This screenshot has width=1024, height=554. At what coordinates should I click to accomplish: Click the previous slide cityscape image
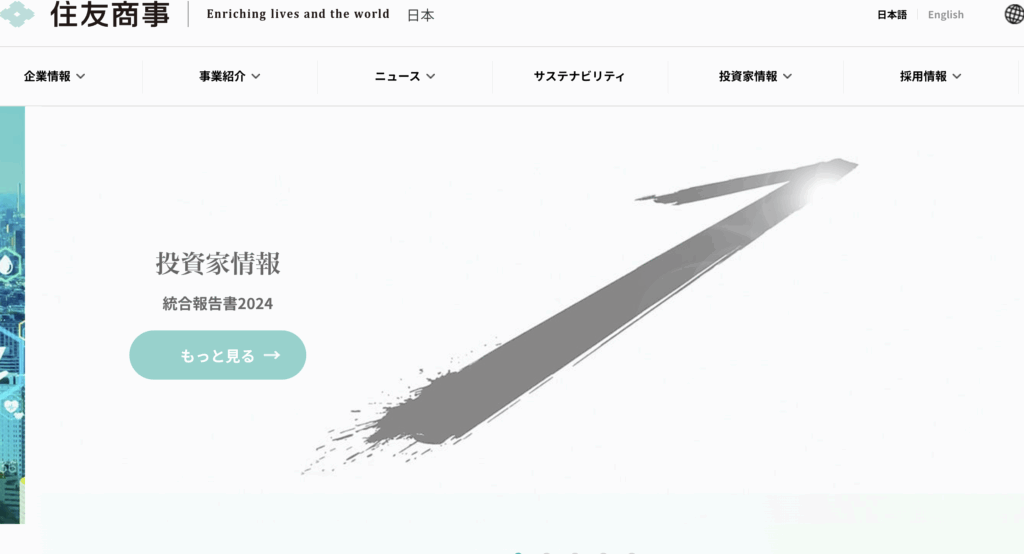click(12, 315)
